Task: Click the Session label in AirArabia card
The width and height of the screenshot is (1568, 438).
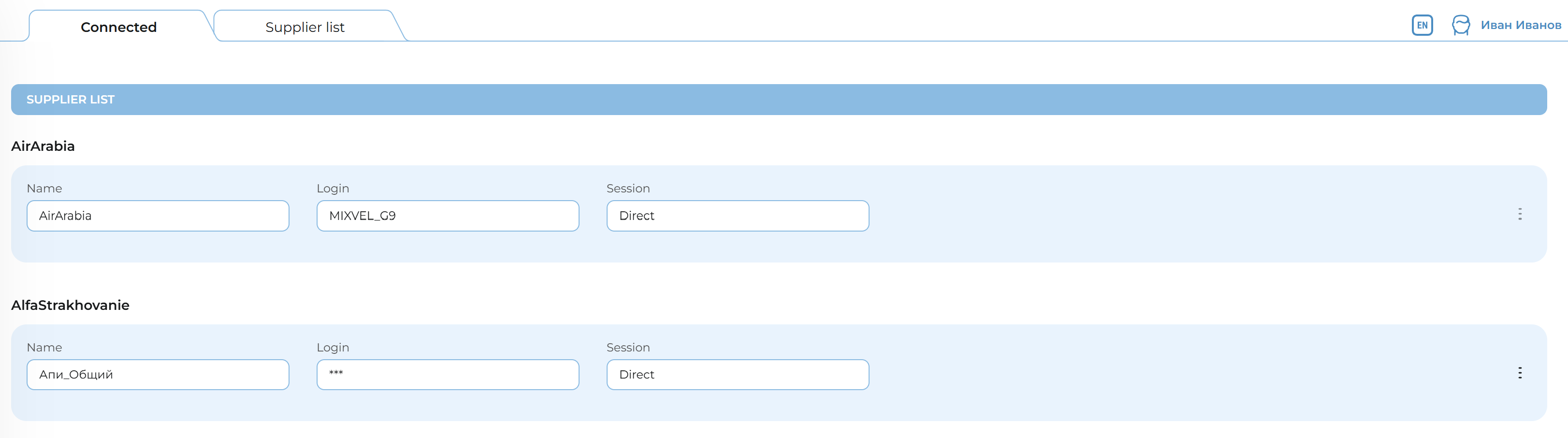Action: (x=627, y=188)
